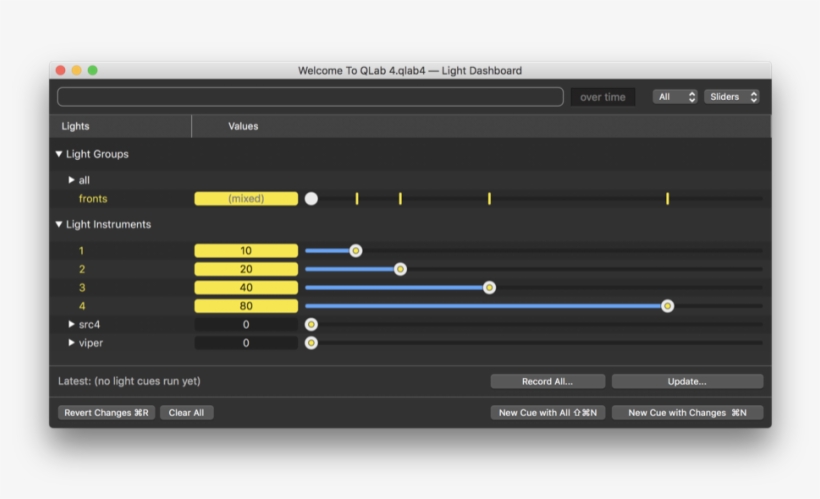Click instrument 3 value field showing 40

click(x=246, y=287)
